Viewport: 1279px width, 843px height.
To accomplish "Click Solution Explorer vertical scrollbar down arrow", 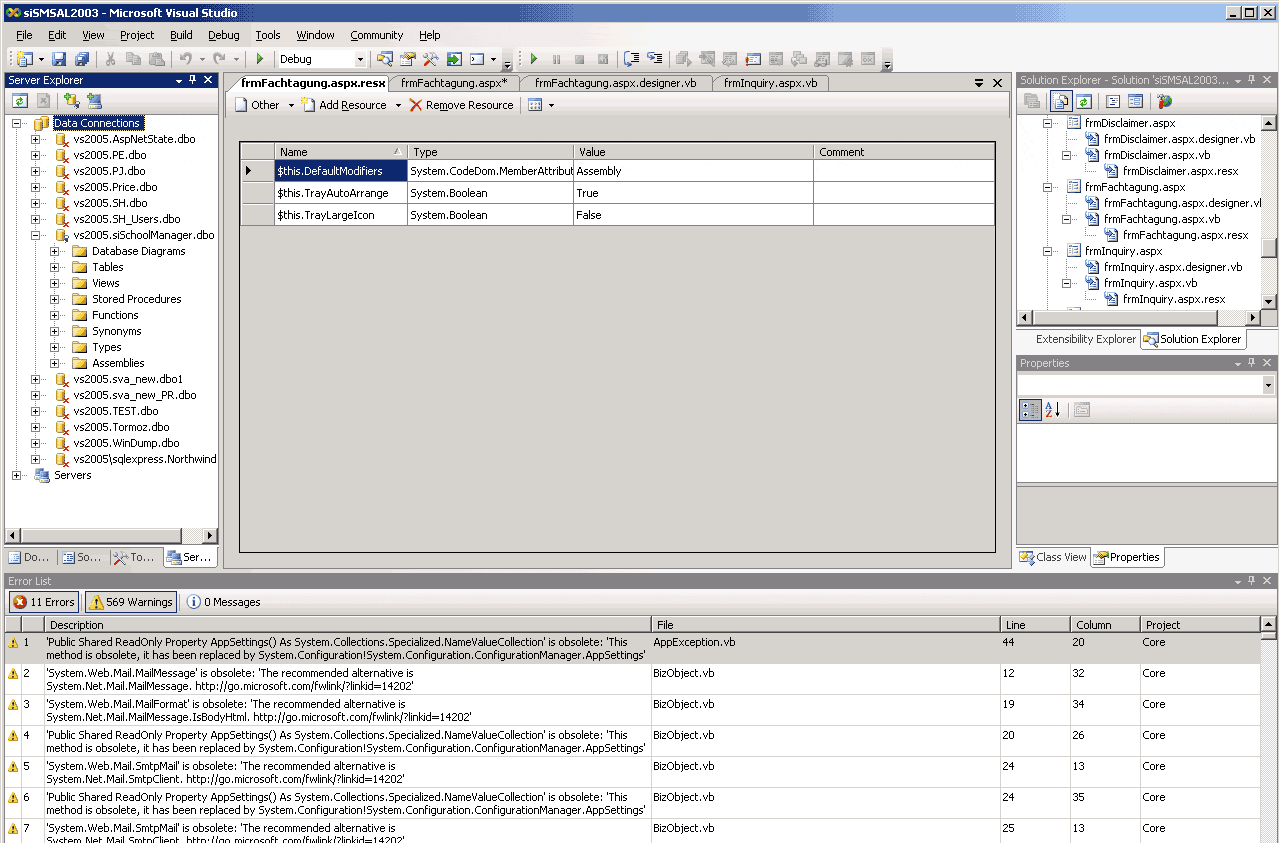I will click(1268, 301).
